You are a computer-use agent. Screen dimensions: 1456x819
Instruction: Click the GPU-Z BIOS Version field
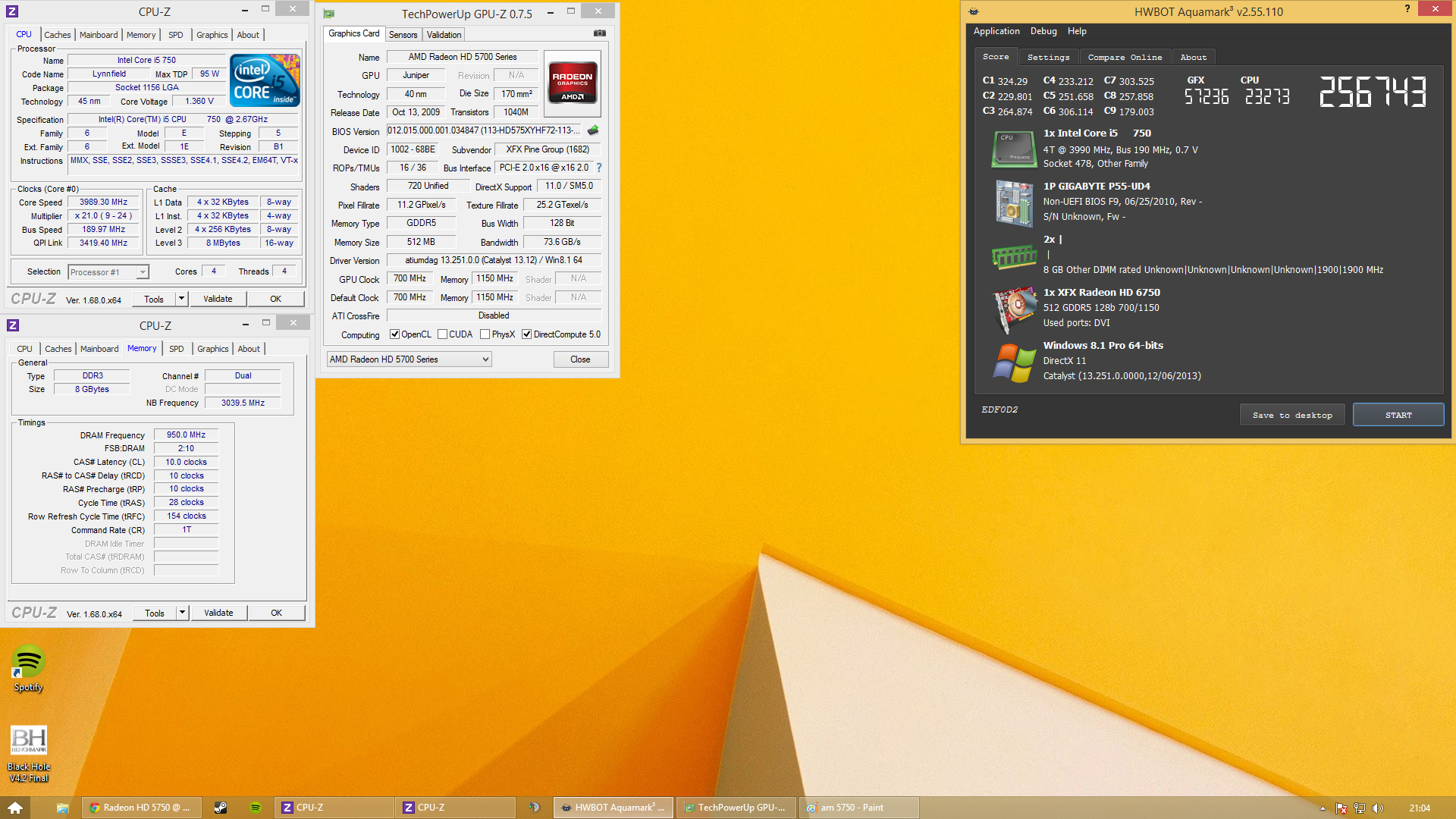click(x=484, y=130)
